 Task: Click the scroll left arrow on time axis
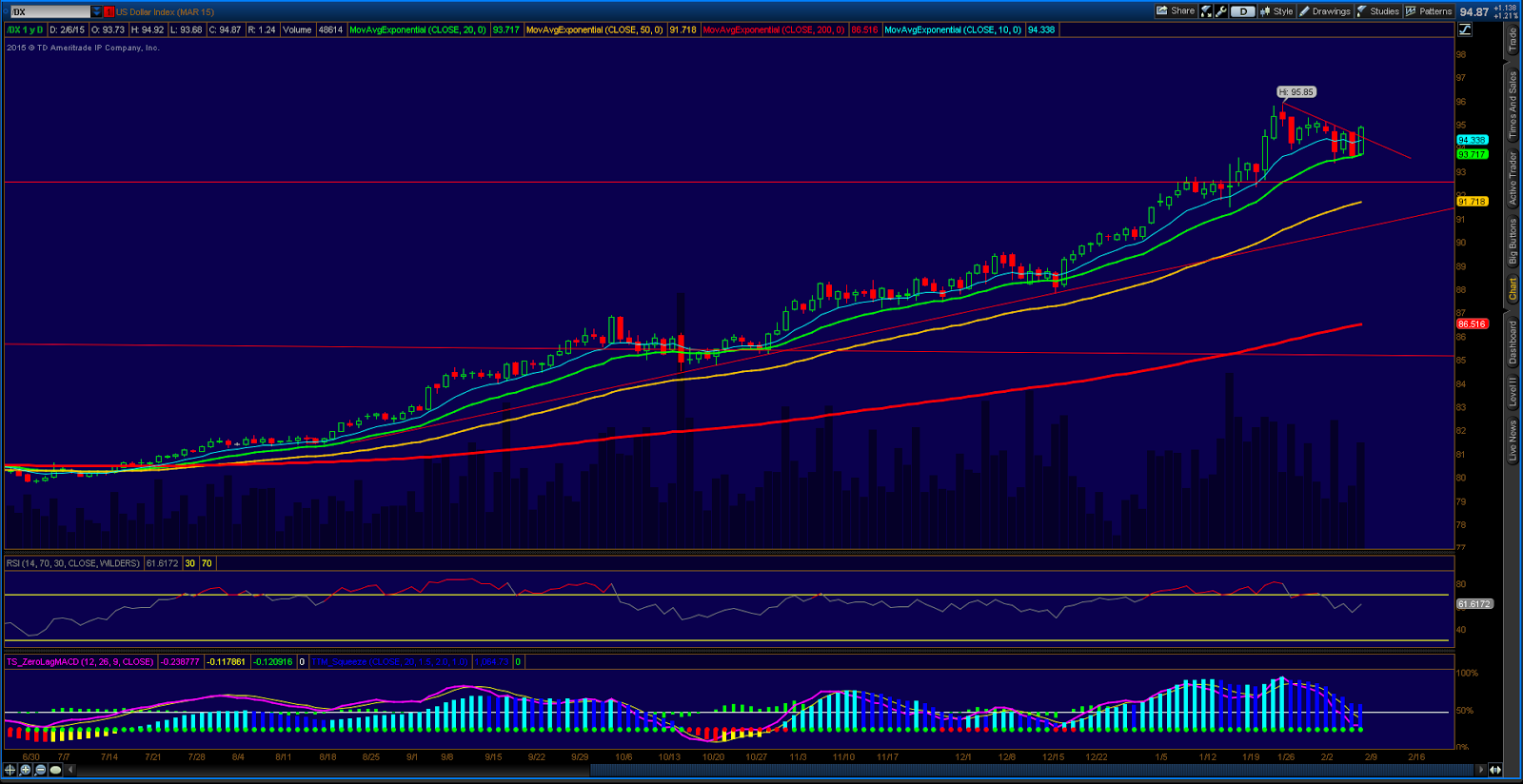click(70, 770)
